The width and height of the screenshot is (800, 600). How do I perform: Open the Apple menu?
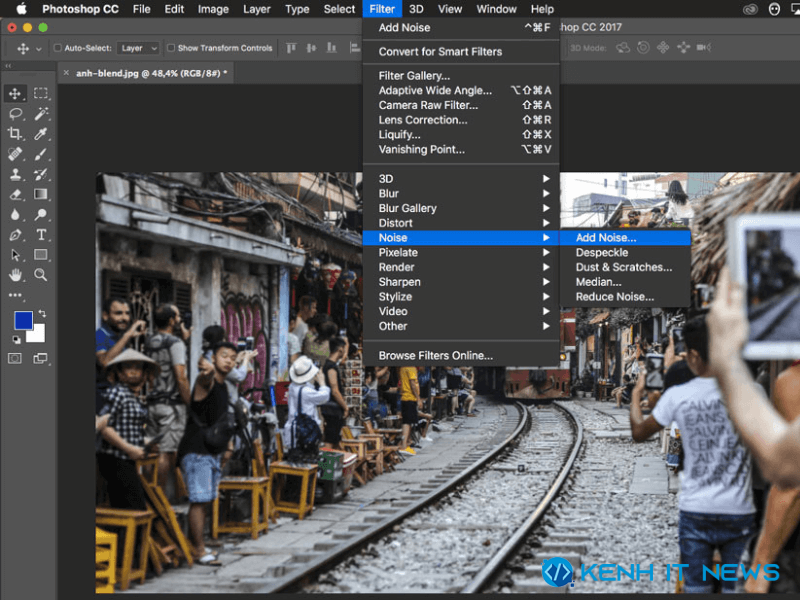21,9
